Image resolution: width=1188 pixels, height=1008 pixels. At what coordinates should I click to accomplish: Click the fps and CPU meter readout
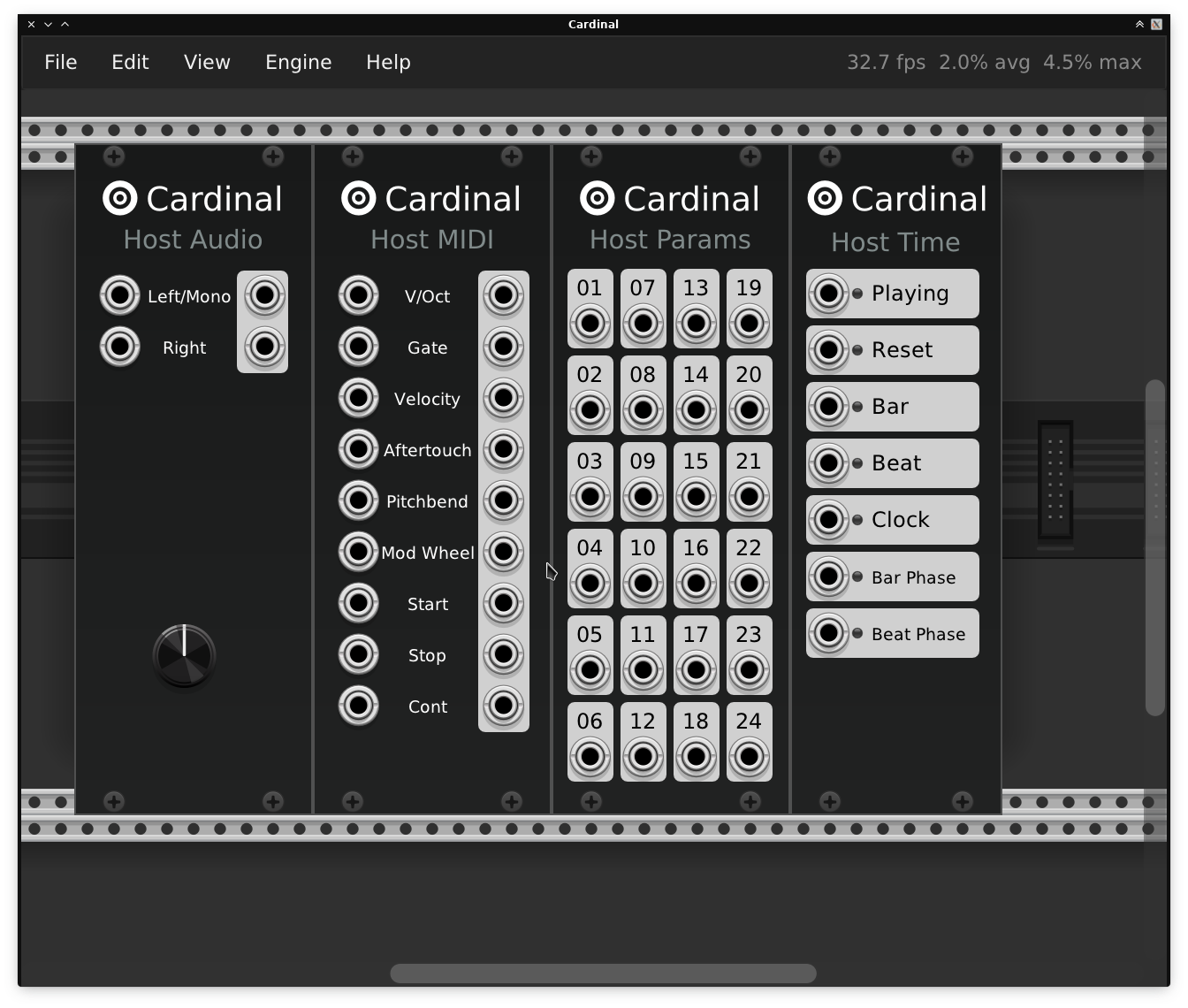994,62
